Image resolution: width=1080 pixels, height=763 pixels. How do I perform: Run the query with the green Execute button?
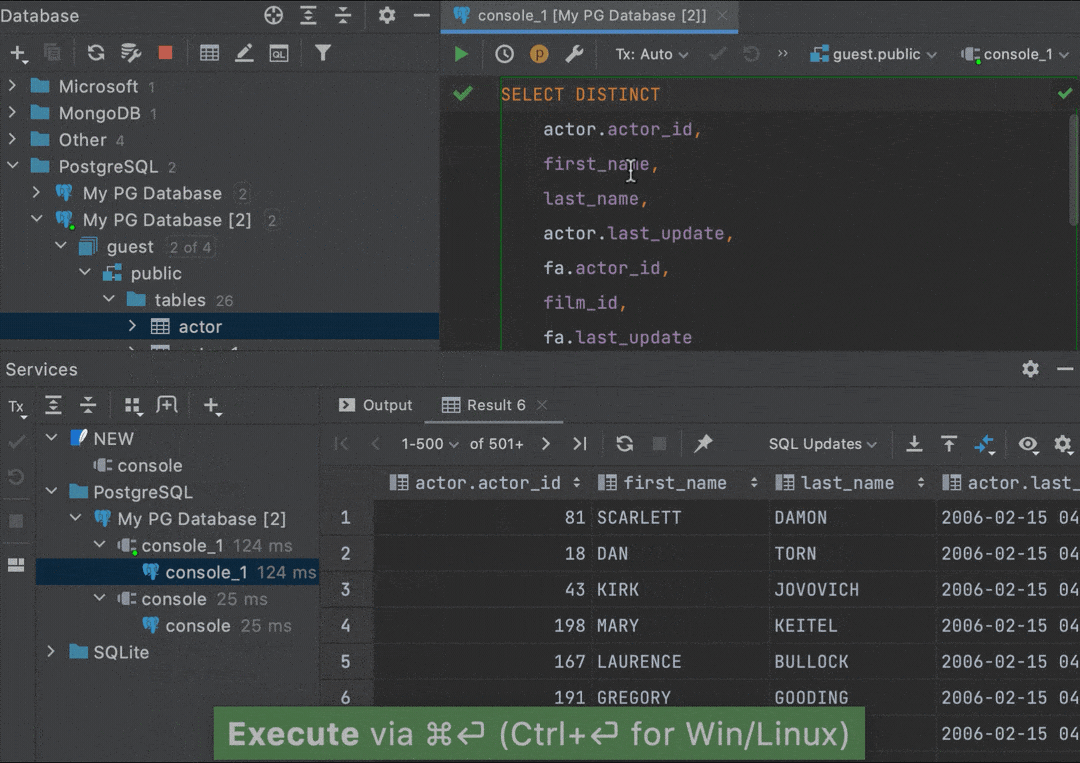461,54
